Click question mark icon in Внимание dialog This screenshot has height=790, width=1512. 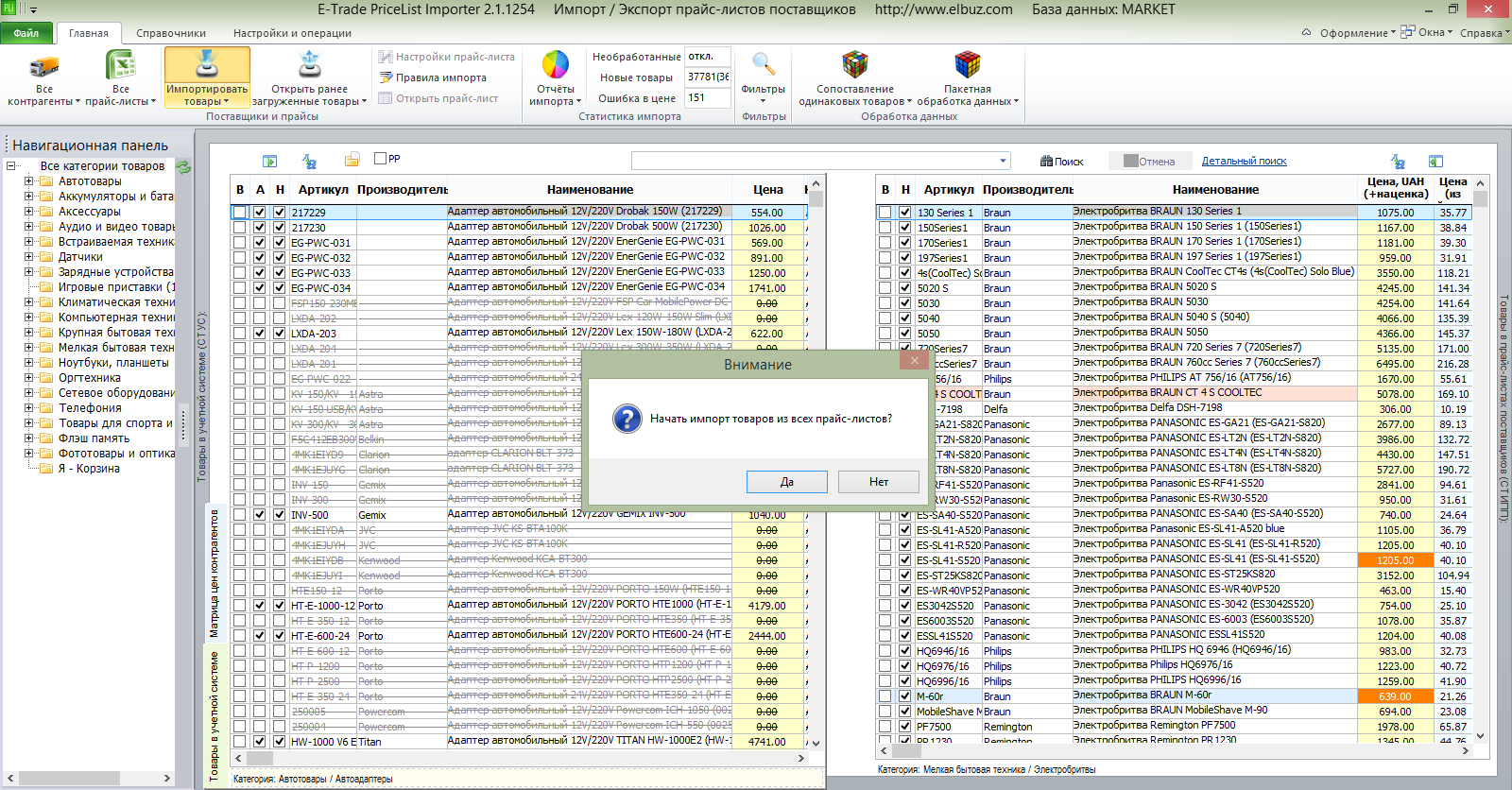pos(627,419)
